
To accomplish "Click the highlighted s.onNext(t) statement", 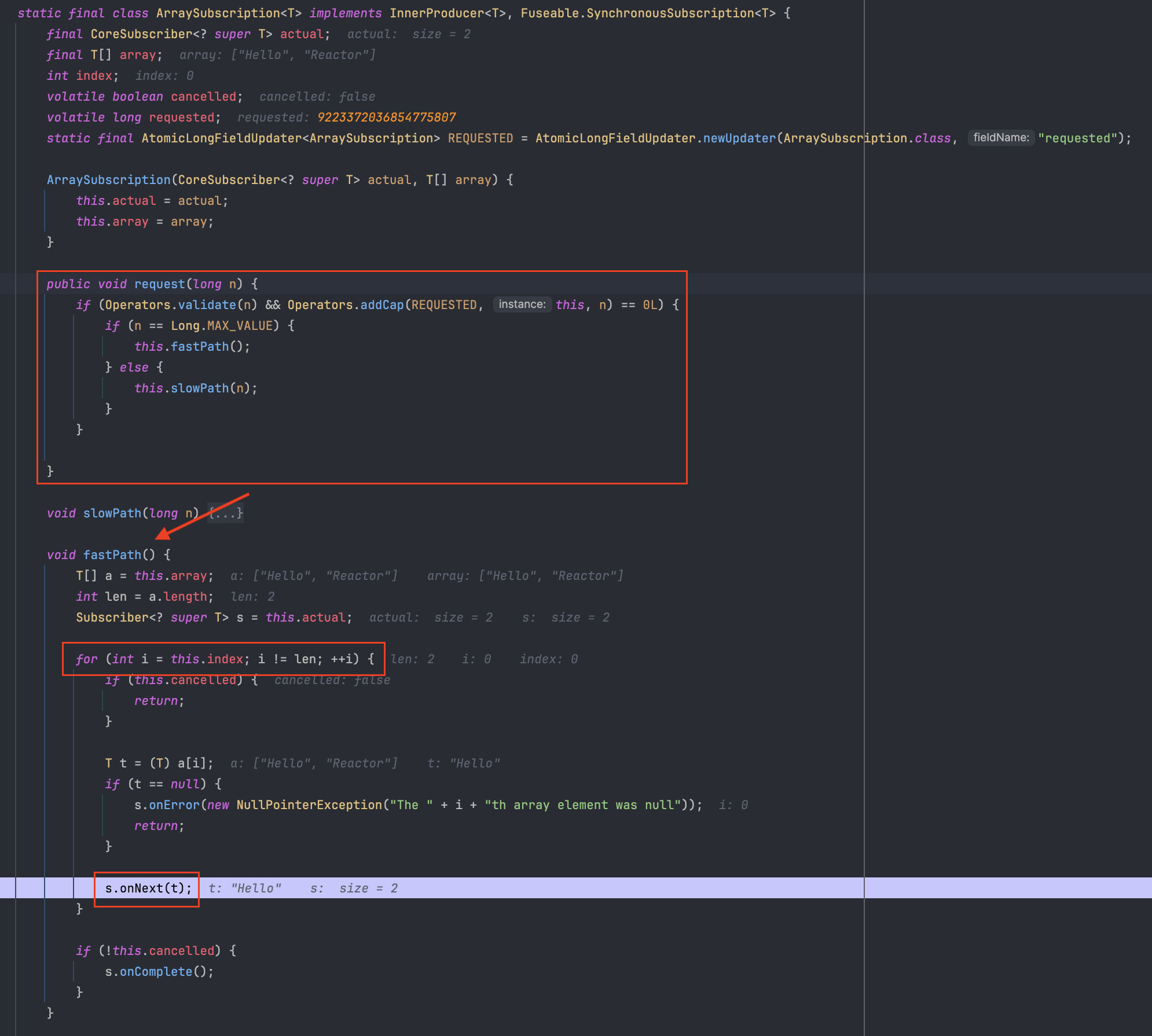I will click(x=148, y=888).
